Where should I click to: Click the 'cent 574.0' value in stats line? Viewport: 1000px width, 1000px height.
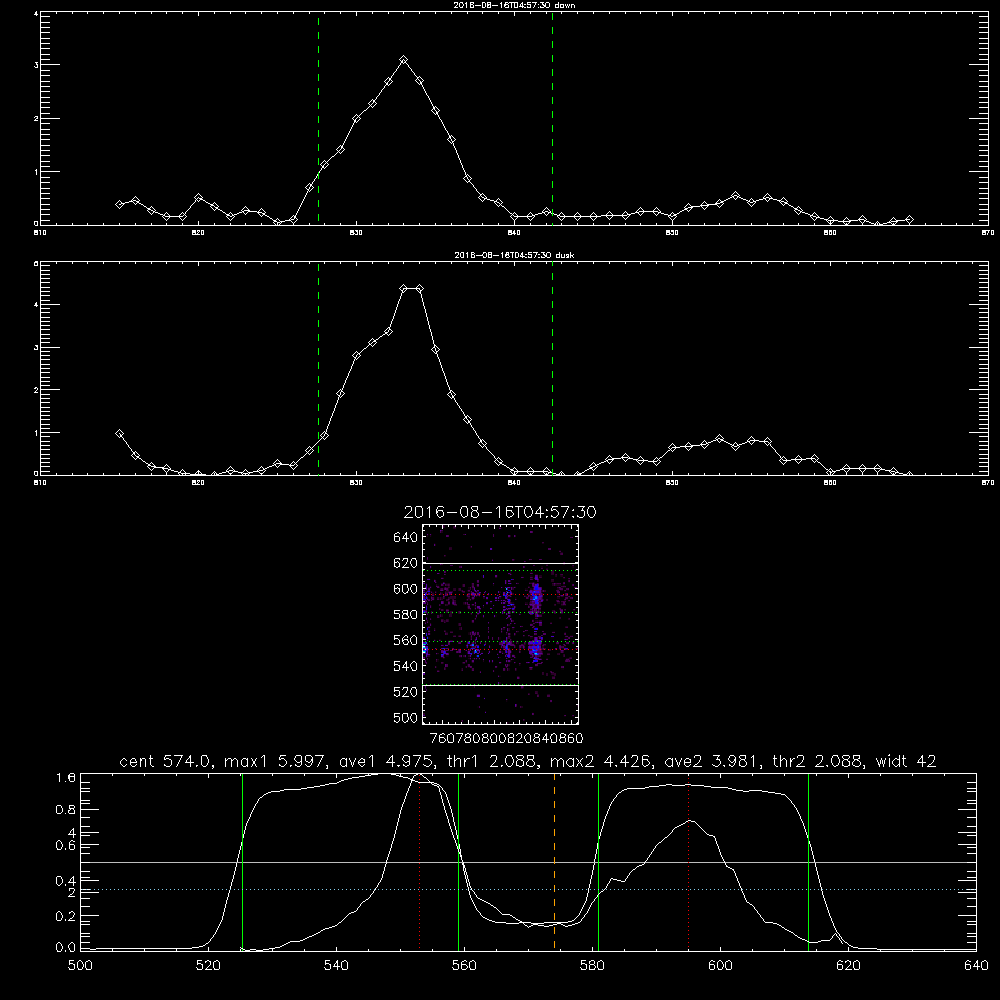pos(166,761)
